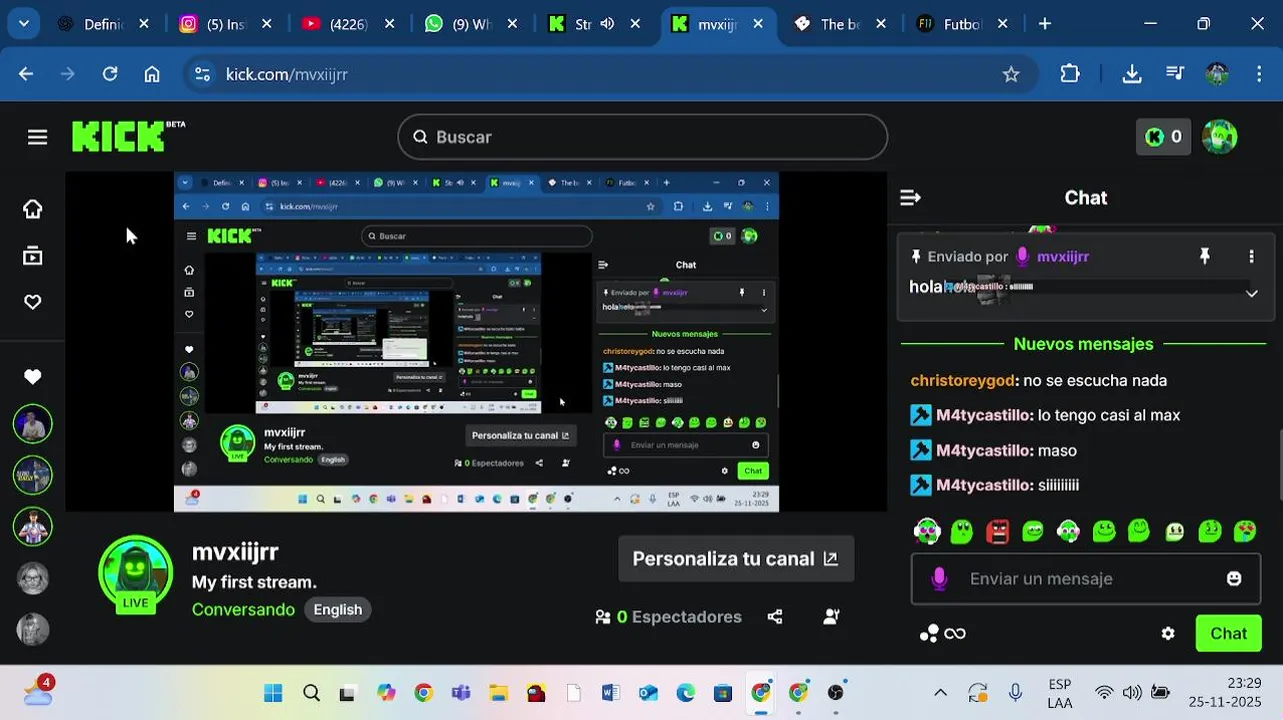Switch to the Futbol tab
The height and width of the screenshot is (720, 1283).
[964, 24]
